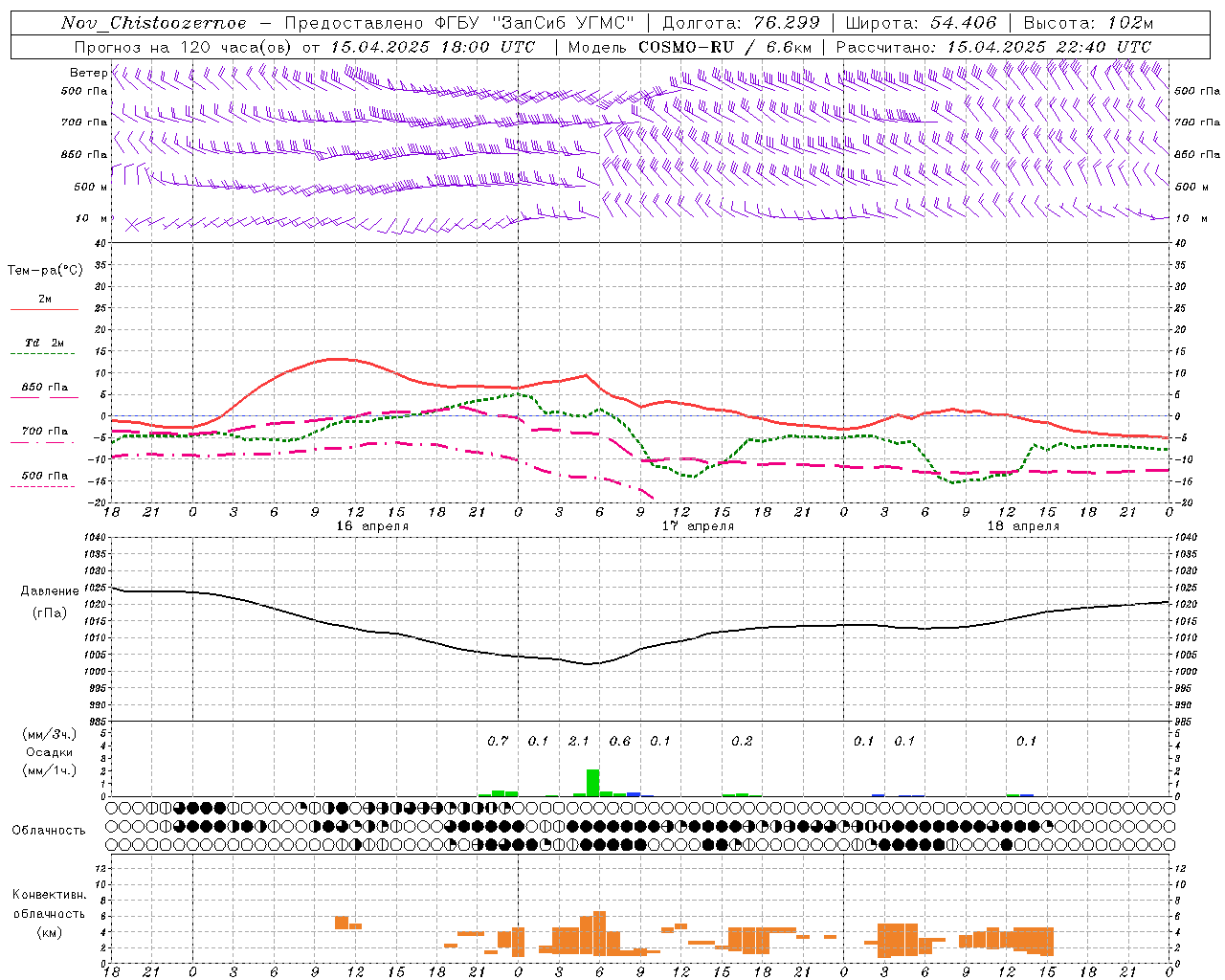Click the 0.7 three-hour precipitation value
This screenshot has height=980, width=1225.
[x=498, y=741]
